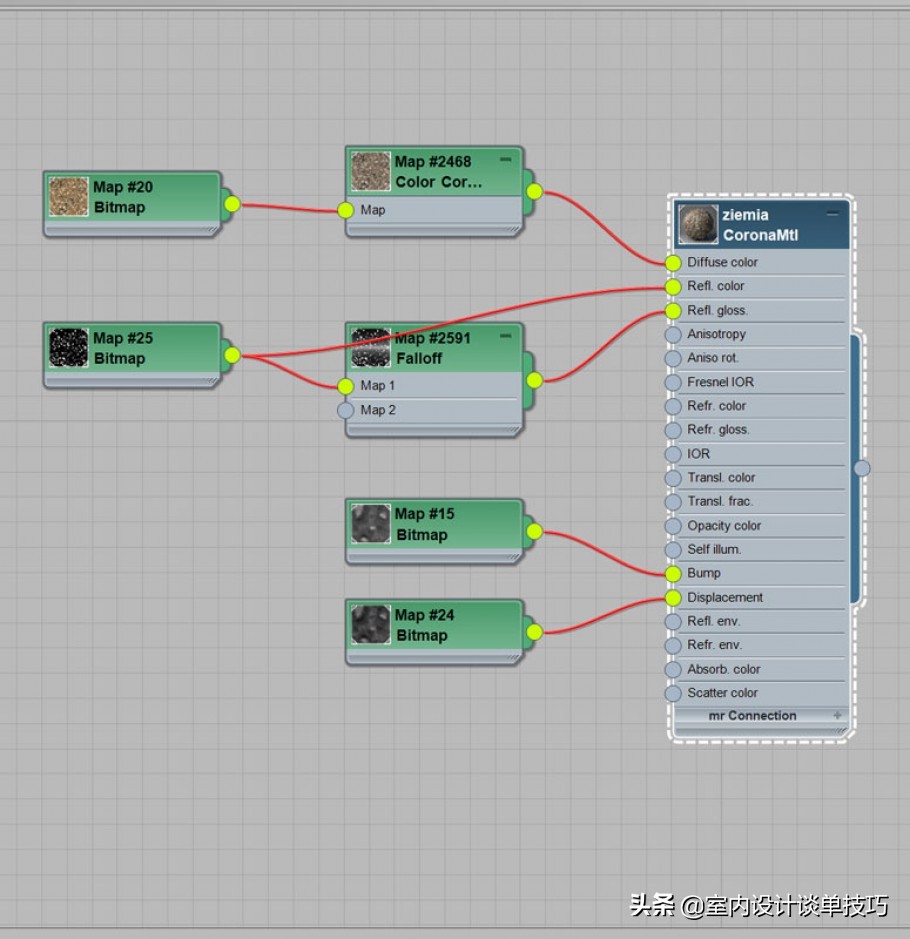This screenshot has width=910, height=939.
Task: Click Map #20 Bitmap output socket
Action: point(232,204)
